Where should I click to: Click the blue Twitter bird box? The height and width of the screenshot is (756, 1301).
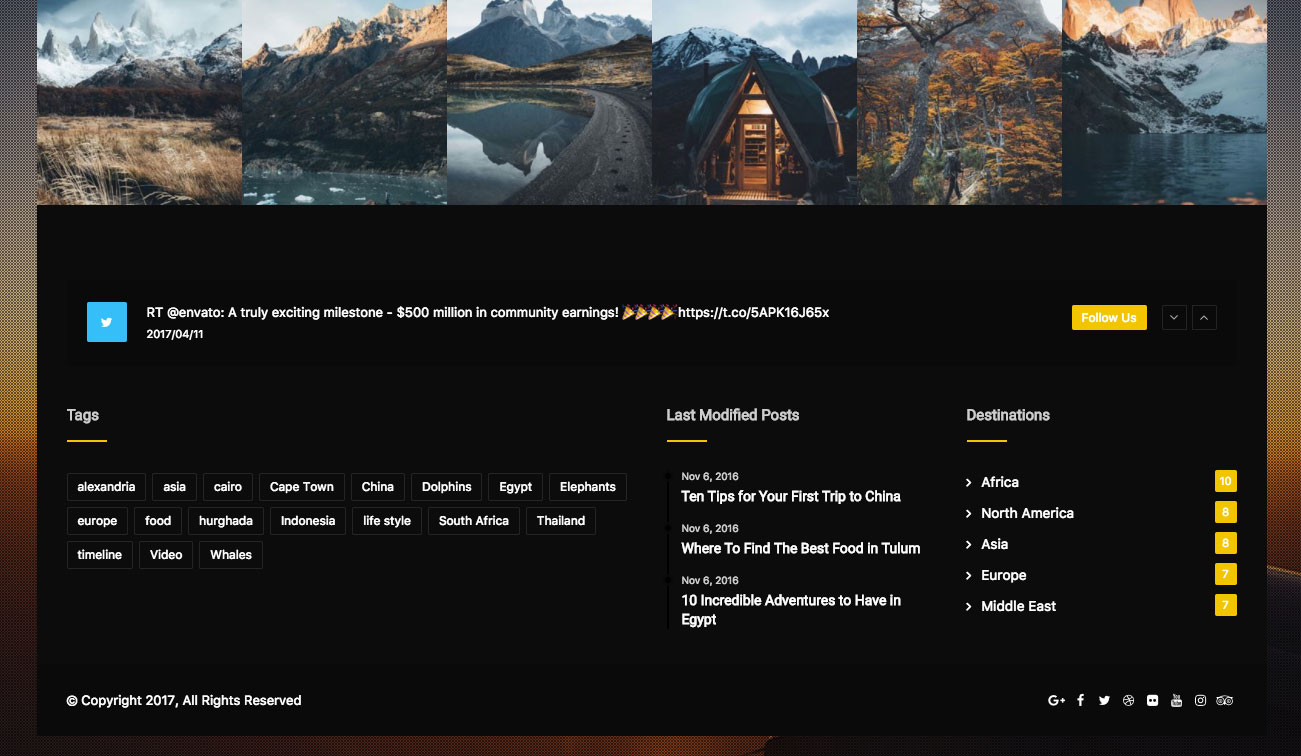point(107,322)
